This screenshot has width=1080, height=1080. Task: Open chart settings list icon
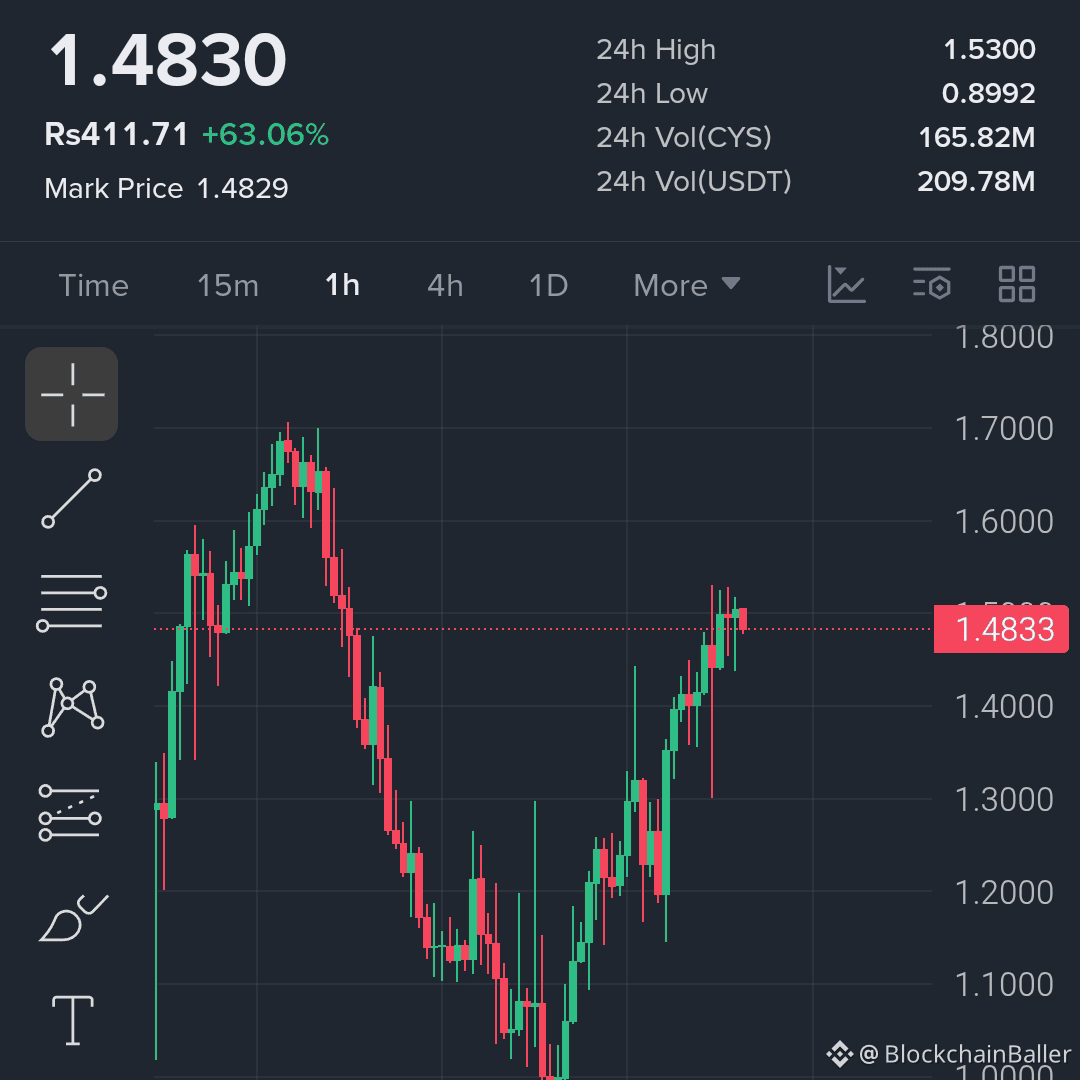pyautogui.click(x=932, y=284)
